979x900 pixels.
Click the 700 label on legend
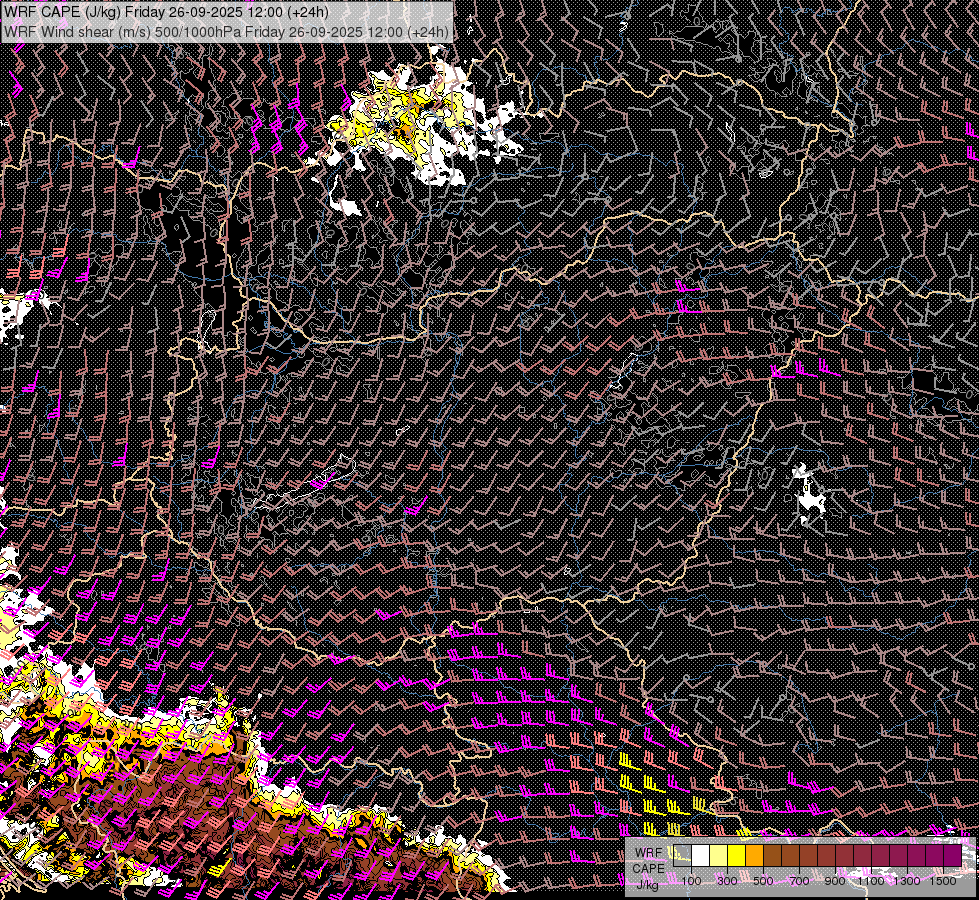pyautogui.click(x=799, y=881)
